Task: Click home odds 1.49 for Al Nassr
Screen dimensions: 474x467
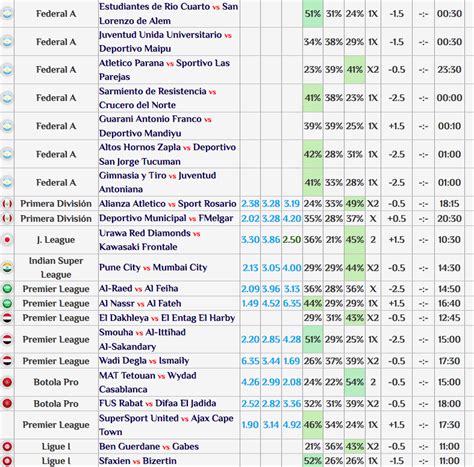Action: pyautogui.click(x=250, y=303)
